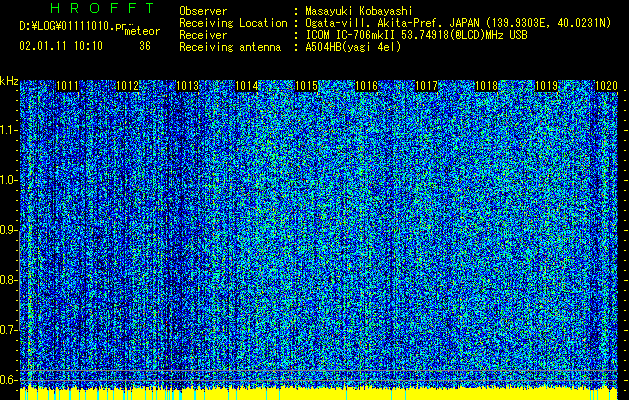Click the 0.7 frequency axis label
The width and height of the screenshot is (629, 400).
coord(8,330)
